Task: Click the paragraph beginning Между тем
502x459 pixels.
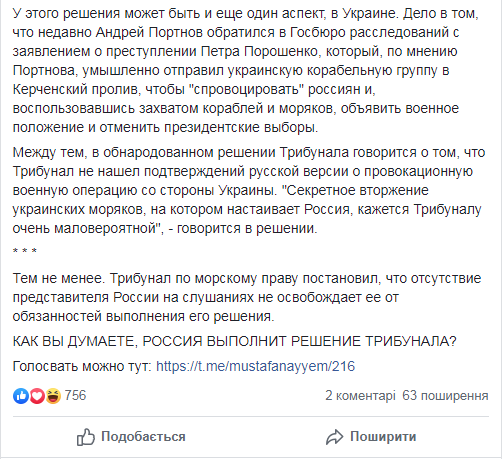Action: (249, 190)
